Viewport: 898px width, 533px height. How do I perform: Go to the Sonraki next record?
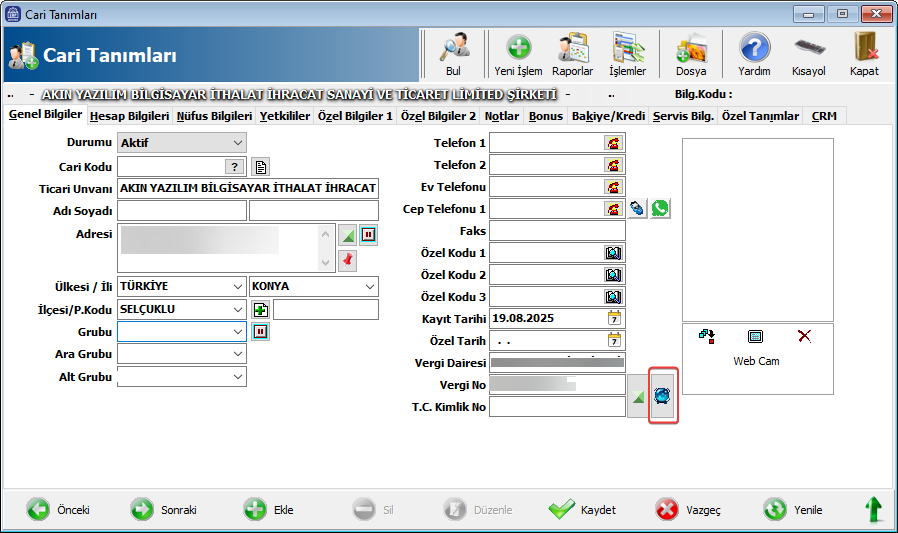pyautogui.click(x=164, y=510)
